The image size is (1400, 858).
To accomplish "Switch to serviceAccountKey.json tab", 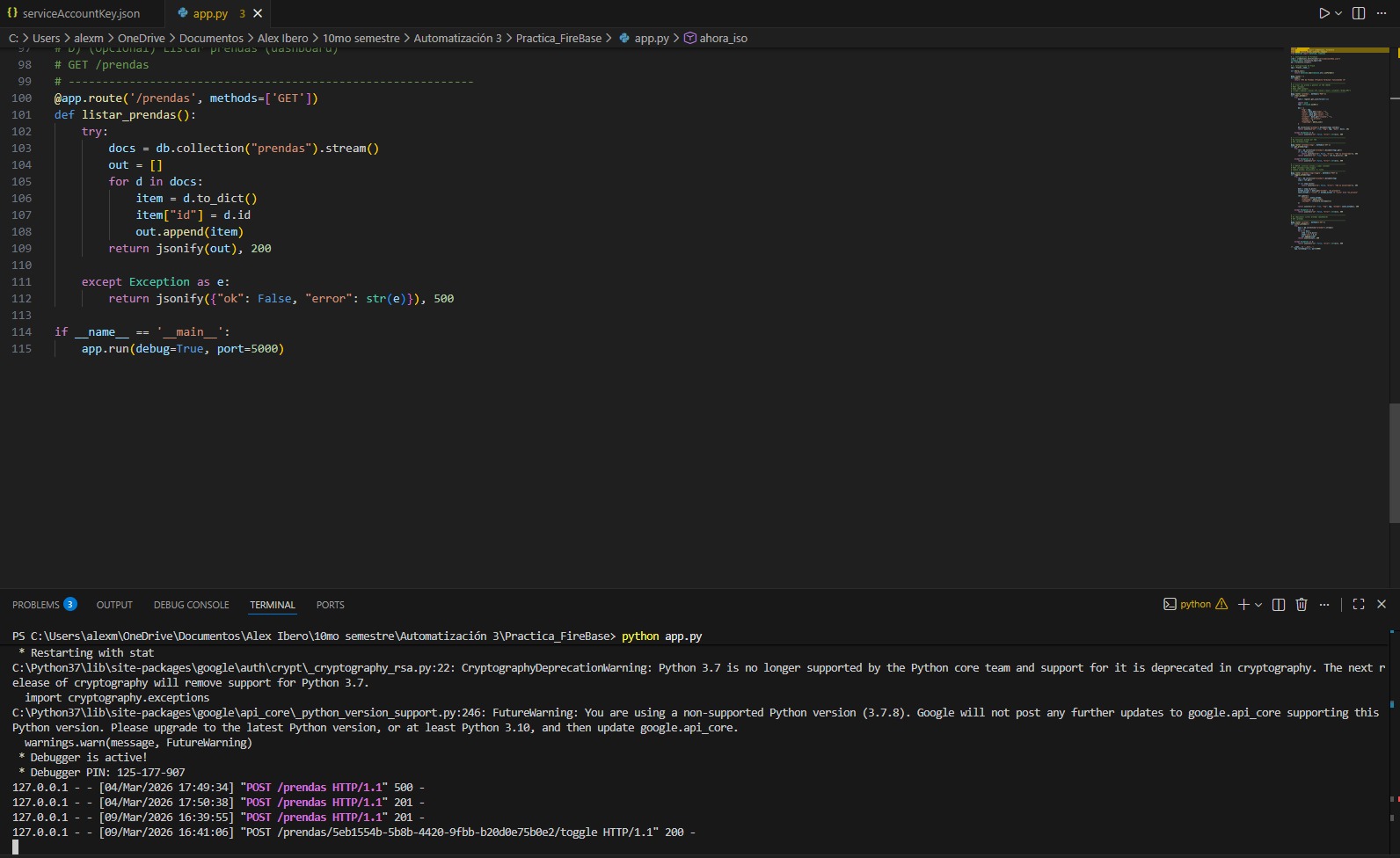I will [x=80, y=13].
